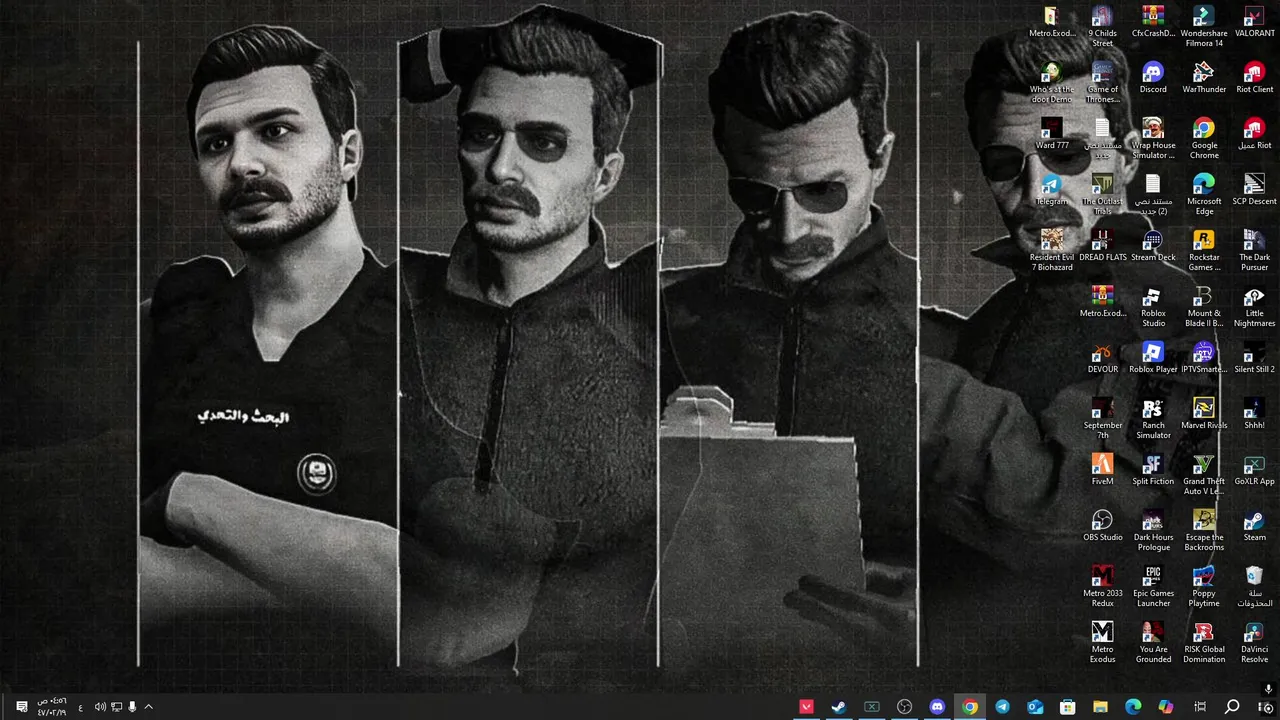
Task: Switch to Outlook in the taskbar
Action: point(1035,707)
